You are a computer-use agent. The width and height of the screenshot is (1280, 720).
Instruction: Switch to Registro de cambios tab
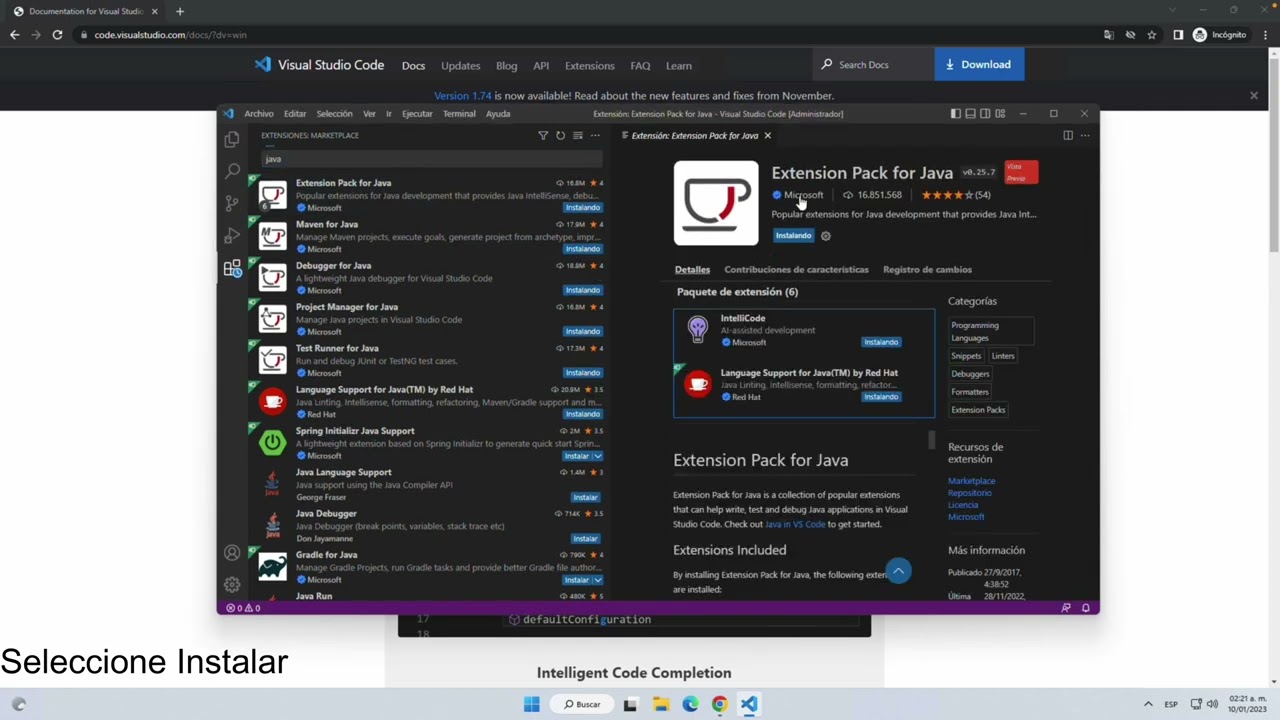(927, 269)
